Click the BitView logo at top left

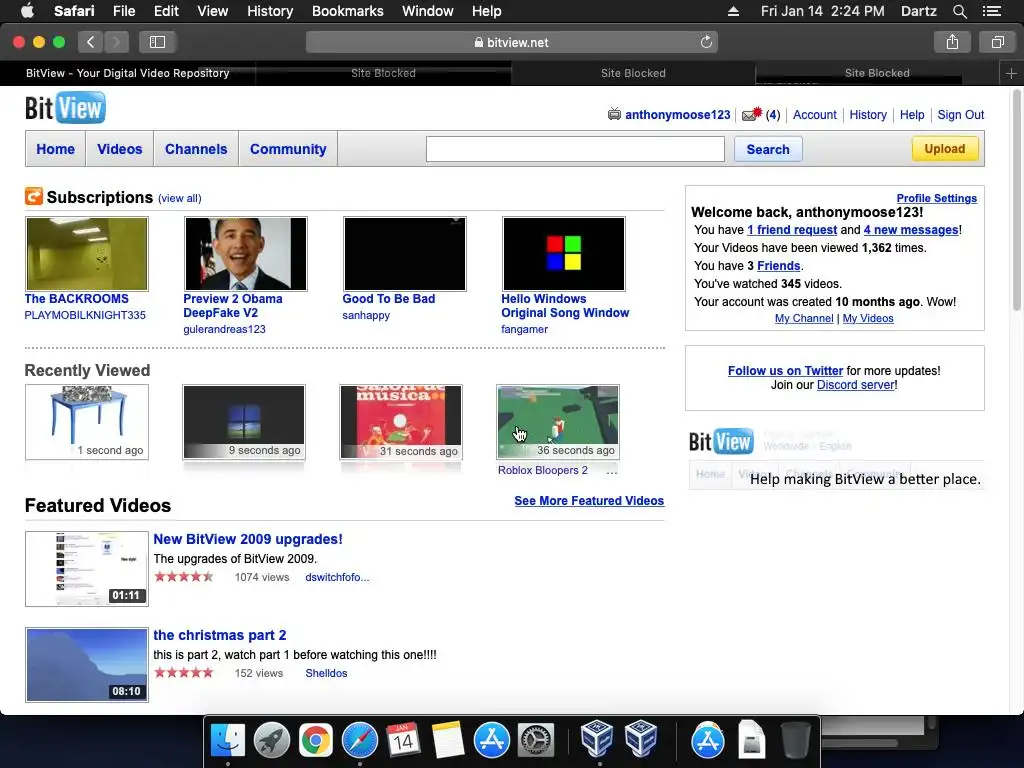65,108
